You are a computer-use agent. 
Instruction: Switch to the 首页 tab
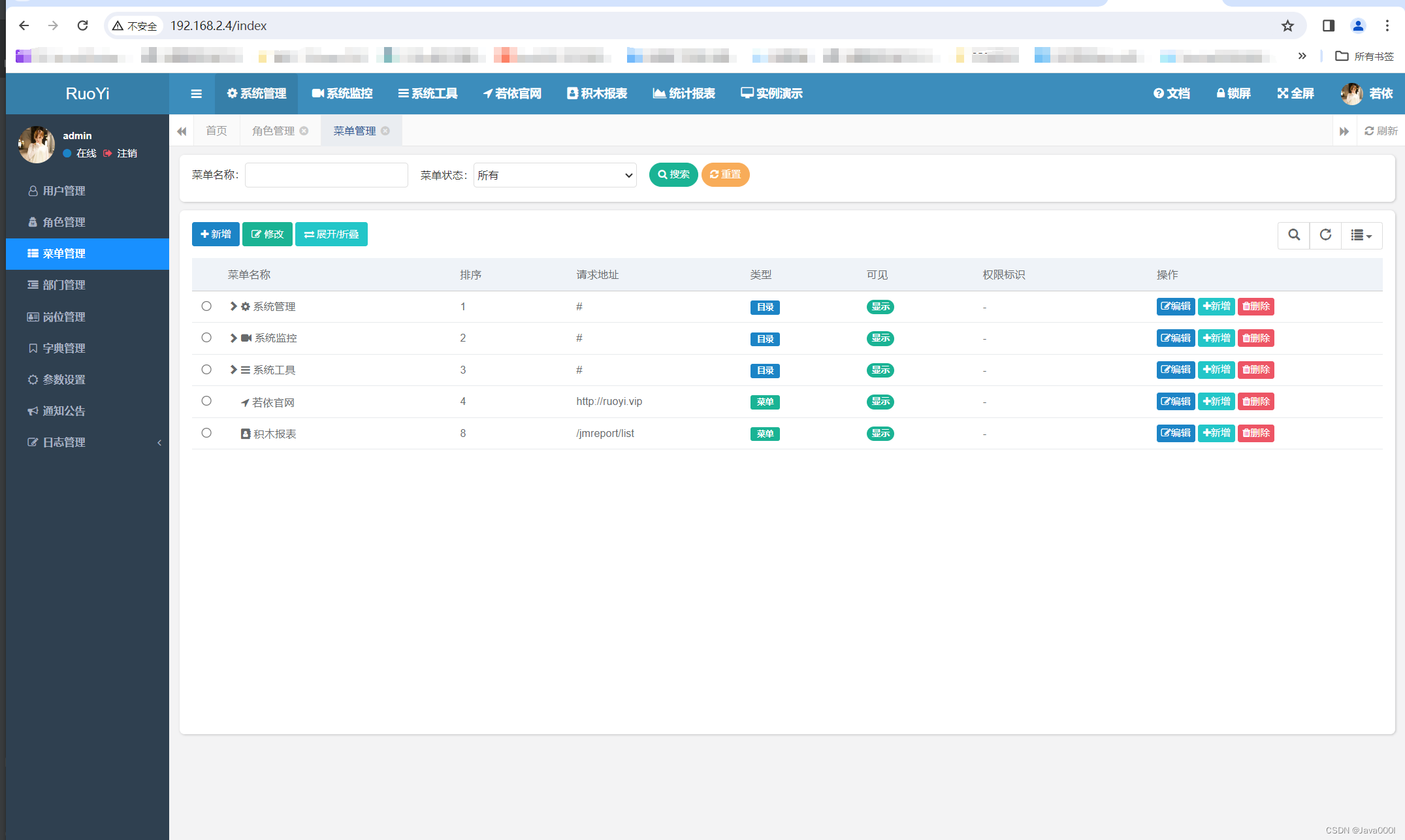click(216, 131)
